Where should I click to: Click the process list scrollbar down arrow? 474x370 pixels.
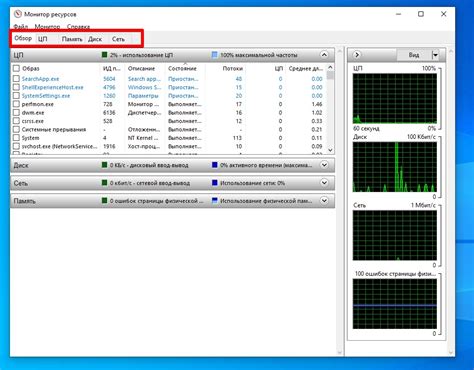point(330,150)
